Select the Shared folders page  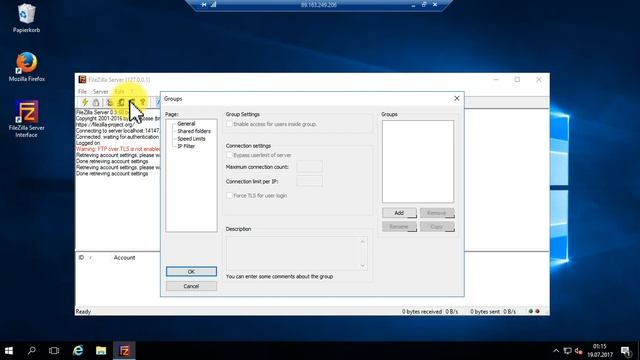(194, 131)
